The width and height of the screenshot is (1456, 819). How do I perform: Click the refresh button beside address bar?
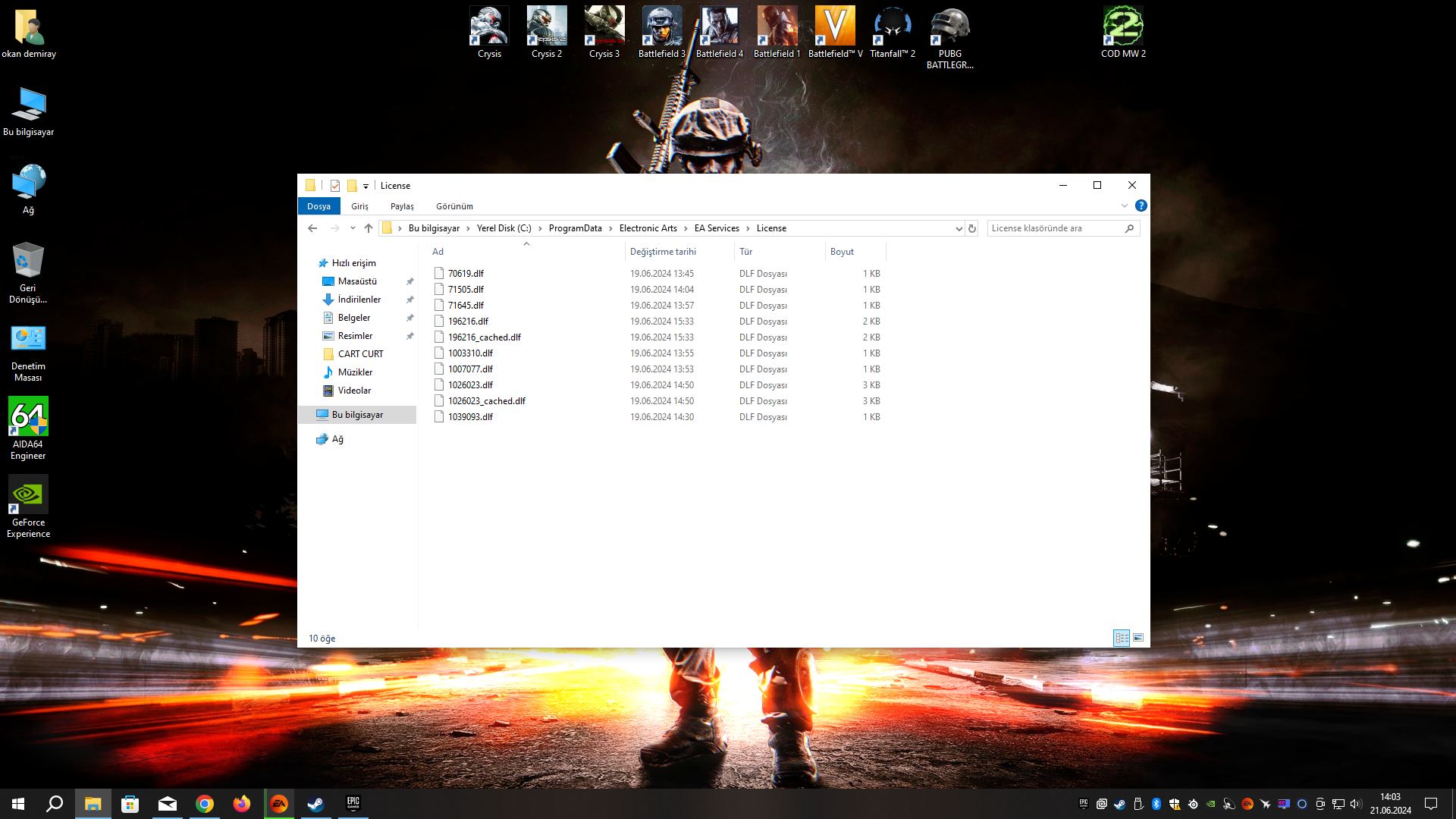(972, 228)
